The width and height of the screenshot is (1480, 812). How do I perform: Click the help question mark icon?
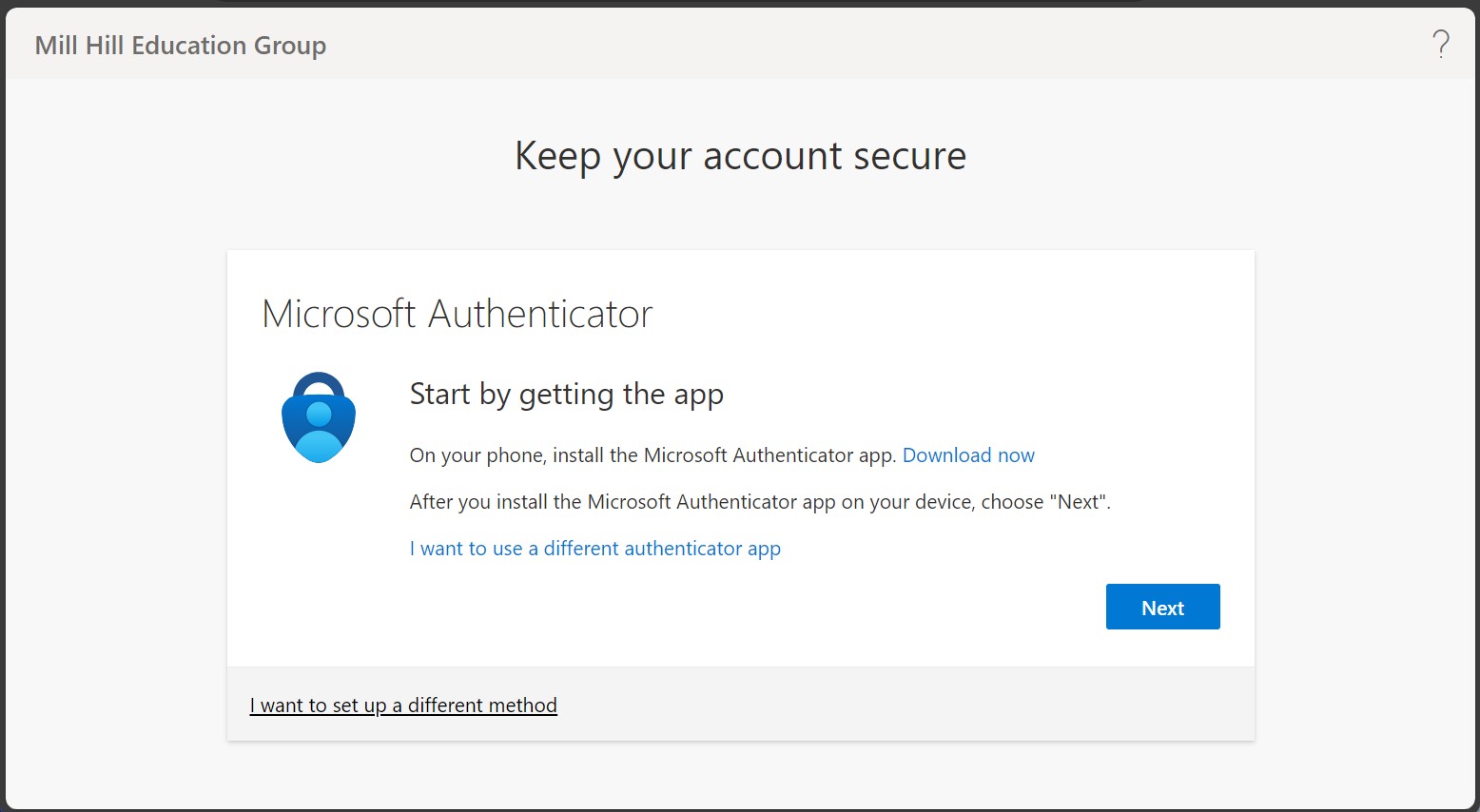(1441, 44)
